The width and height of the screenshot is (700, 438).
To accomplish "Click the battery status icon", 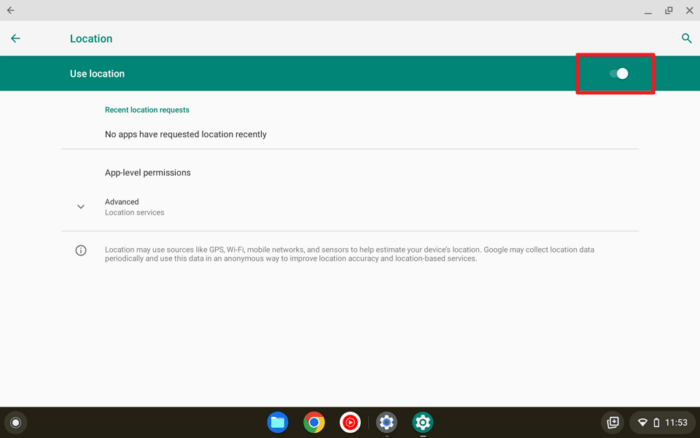I will pyautogui.click(x=656, y=422).
